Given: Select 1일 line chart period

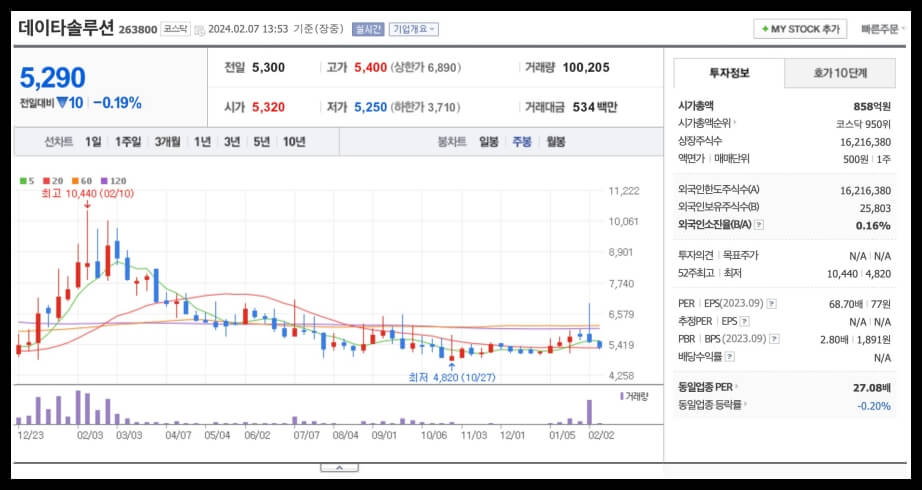Looking at the screenshot, I should pyautogui.click(x=93, y=142).
